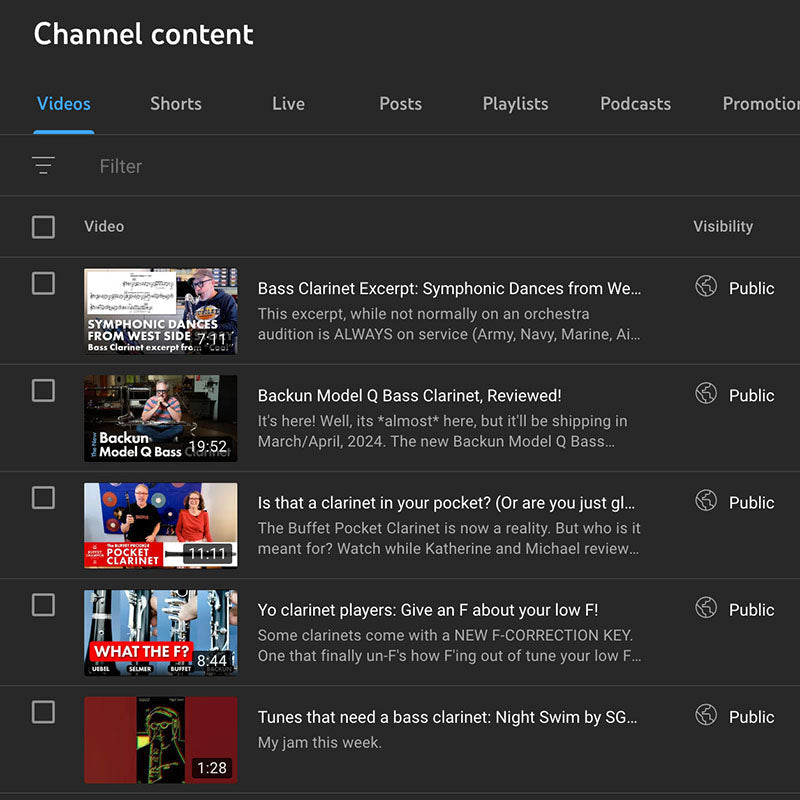This screenshot has width=800, height=800.
Task: Check the Backun Model Q video checkbox
Action: pyautogui.click(x=43, y=391)
